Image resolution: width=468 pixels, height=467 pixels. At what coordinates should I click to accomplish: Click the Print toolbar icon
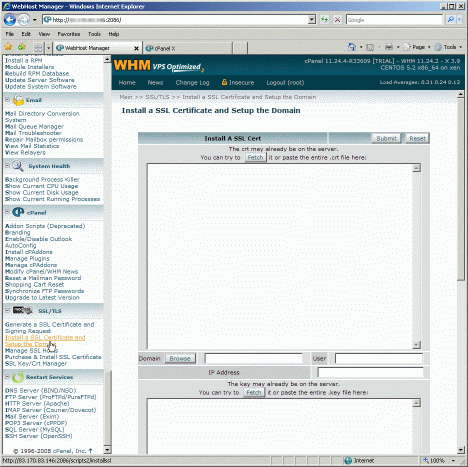coord(389,47)
